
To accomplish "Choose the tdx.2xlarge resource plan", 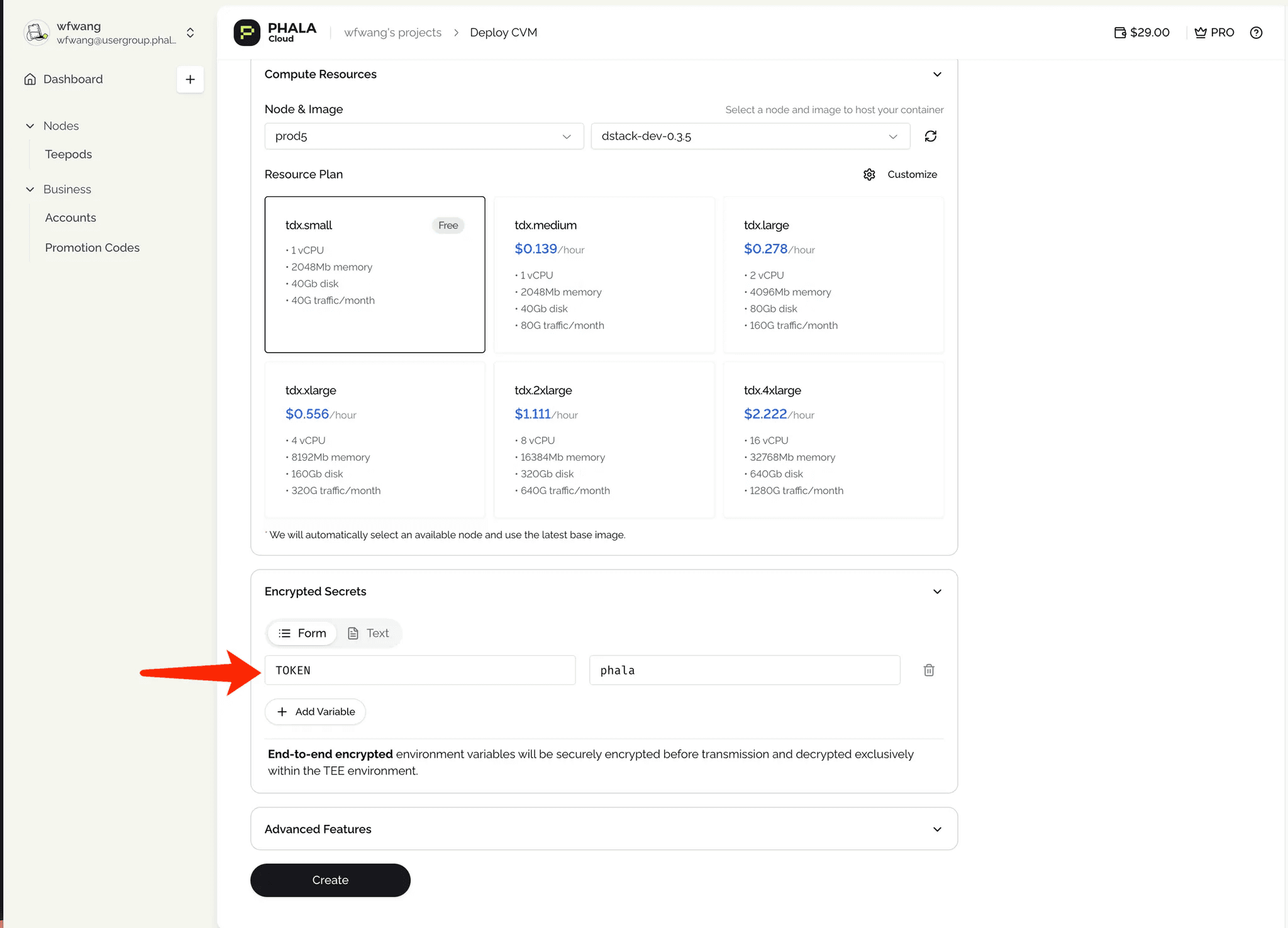I will click(x=604, y=439).
